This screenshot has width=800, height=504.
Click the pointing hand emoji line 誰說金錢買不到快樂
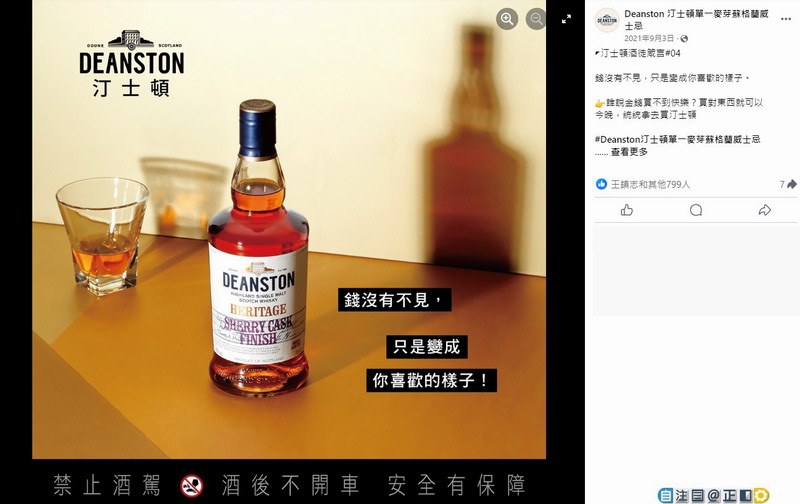[x=679, y=103]
